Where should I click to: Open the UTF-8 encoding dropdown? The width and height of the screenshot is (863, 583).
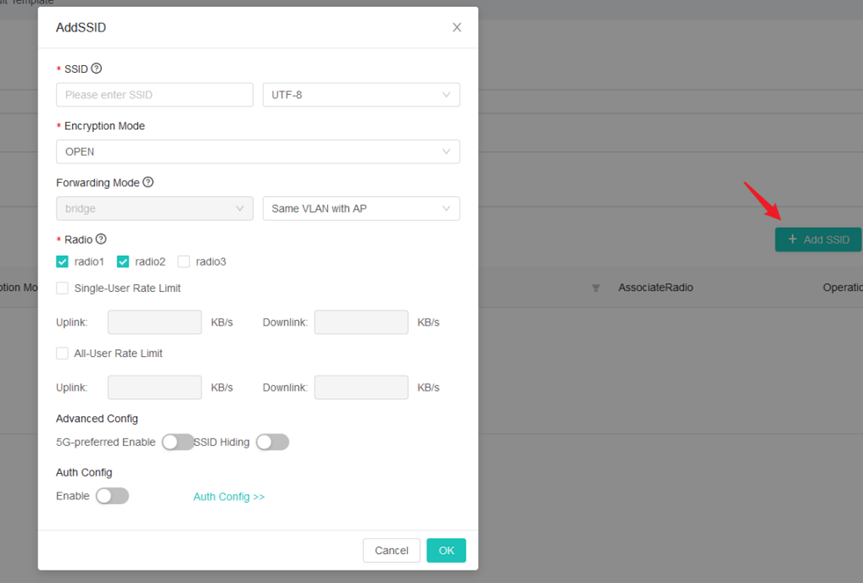click(360, 95)
